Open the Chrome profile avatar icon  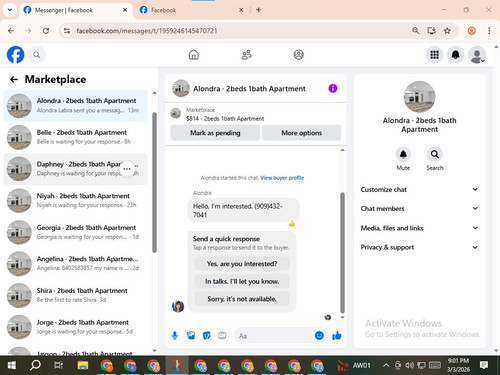tap(471, 31)
